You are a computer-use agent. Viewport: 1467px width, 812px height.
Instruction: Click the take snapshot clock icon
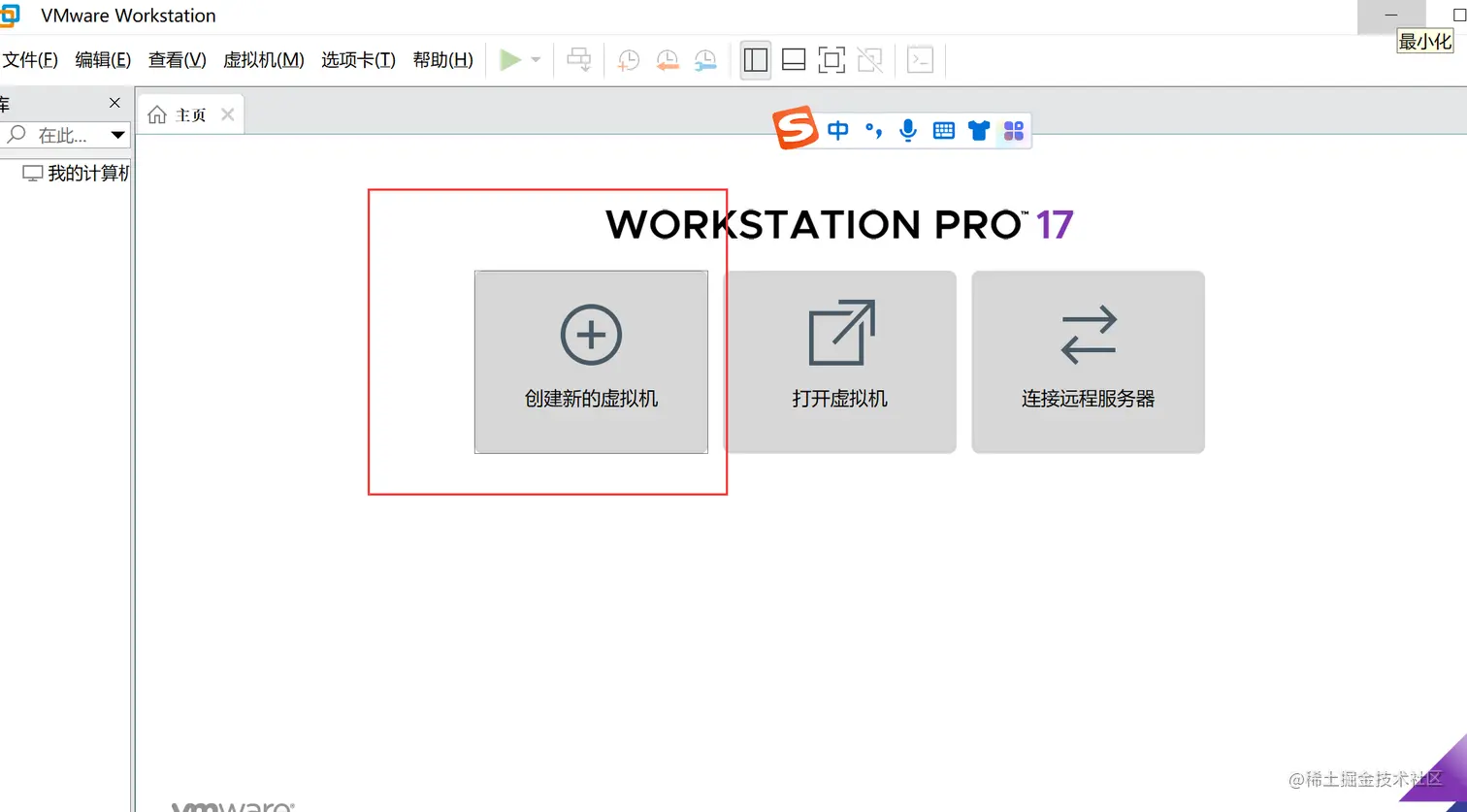(629, 60)
